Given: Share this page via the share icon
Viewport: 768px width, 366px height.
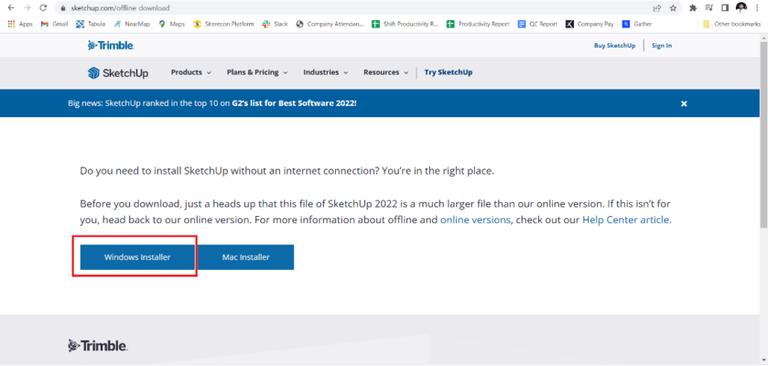Looking at the screenshot, I should pos(657,8).
